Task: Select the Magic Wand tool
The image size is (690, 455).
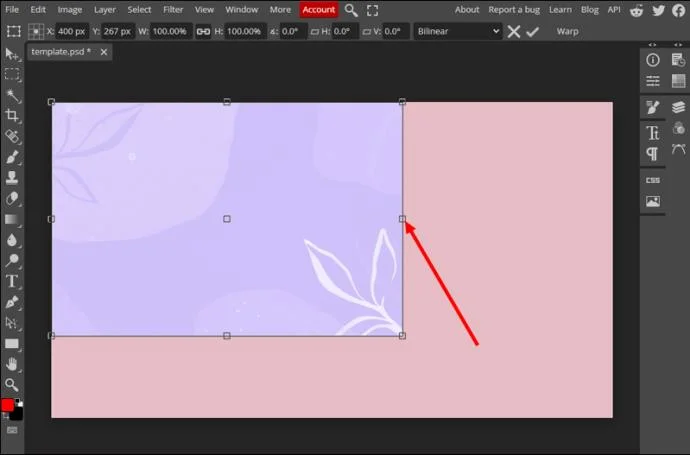Action: click(x=12, y=95)
